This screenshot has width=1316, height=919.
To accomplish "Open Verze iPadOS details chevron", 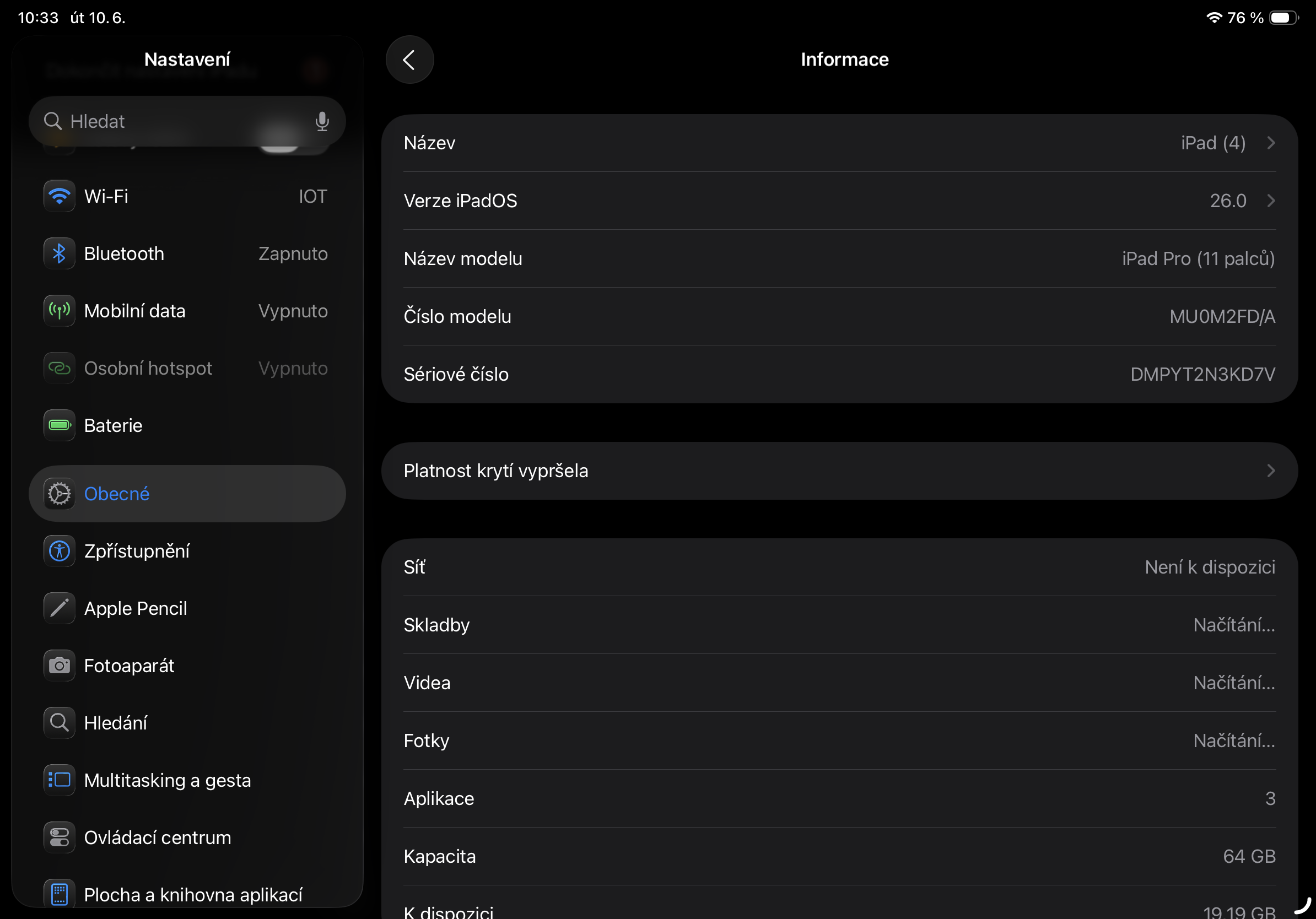I will [x=1271, y=201].
